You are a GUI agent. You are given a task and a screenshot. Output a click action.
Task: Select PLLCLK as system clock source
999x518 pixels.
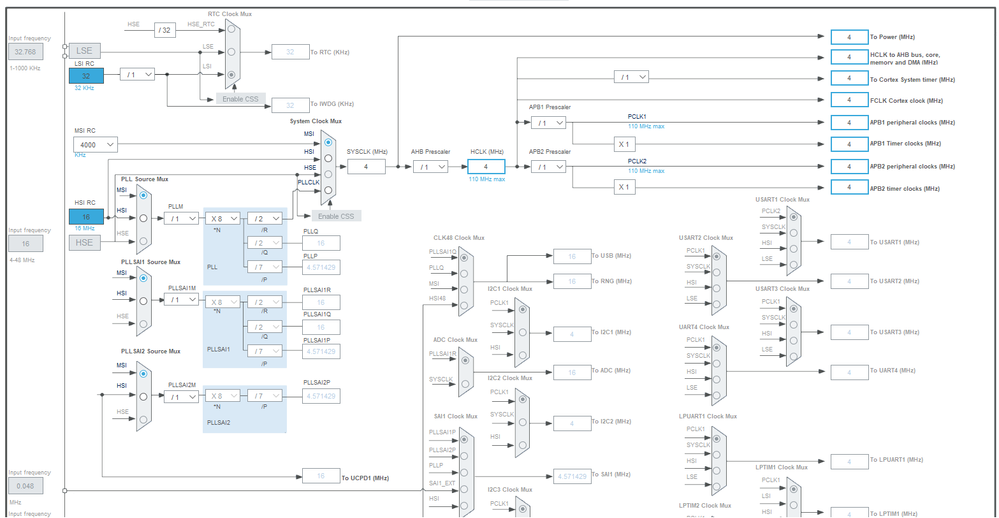click(x=328, y=190)
